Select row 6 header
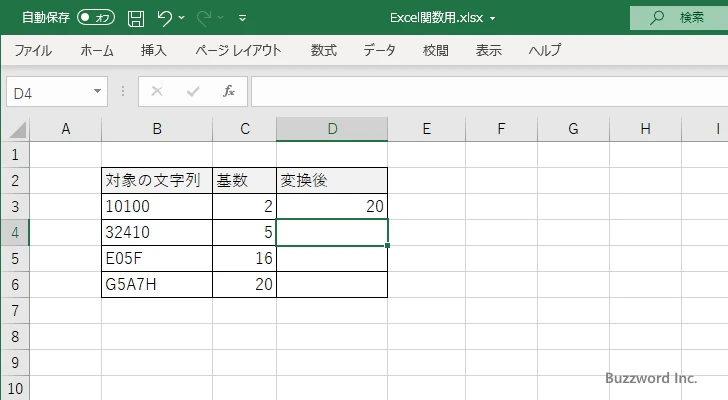Screen dimensions: 728x400 [x=15, y=284]
